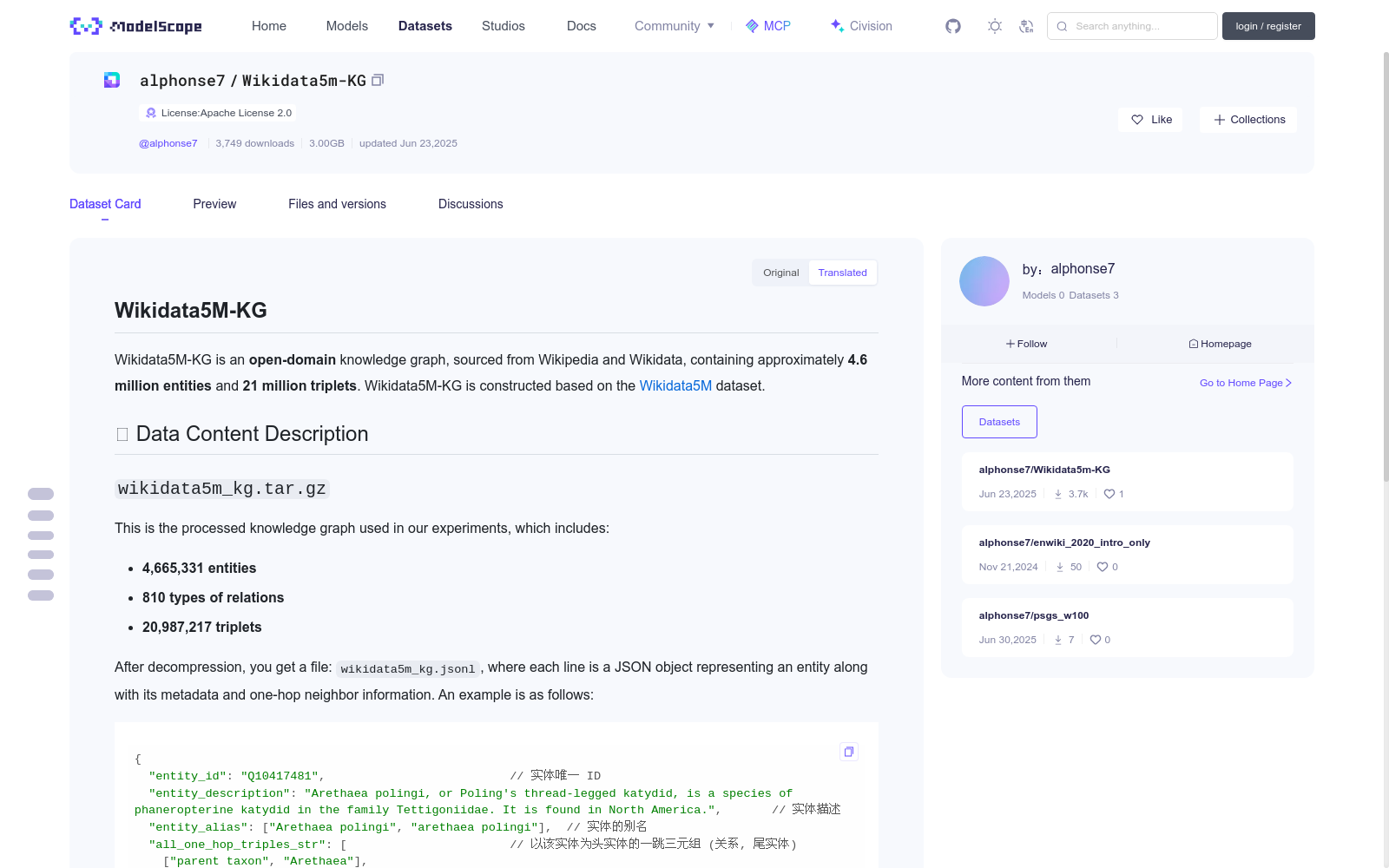The height and width of the screenshot is (868, 1389).
Task: Copy the JSON example code block
Action: coord(849,752)
